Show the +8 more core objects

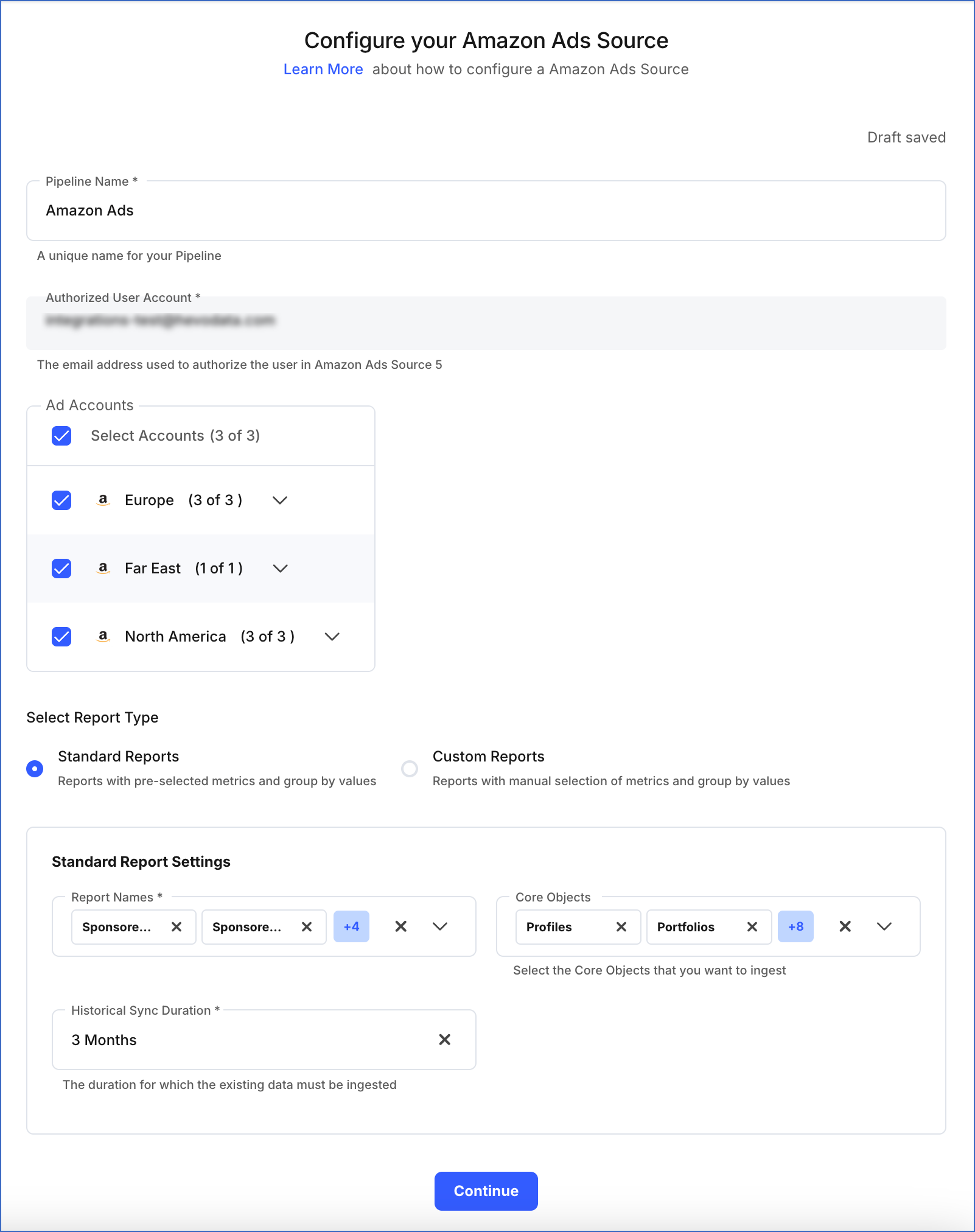pyautogui.click(x=795, y=926)
